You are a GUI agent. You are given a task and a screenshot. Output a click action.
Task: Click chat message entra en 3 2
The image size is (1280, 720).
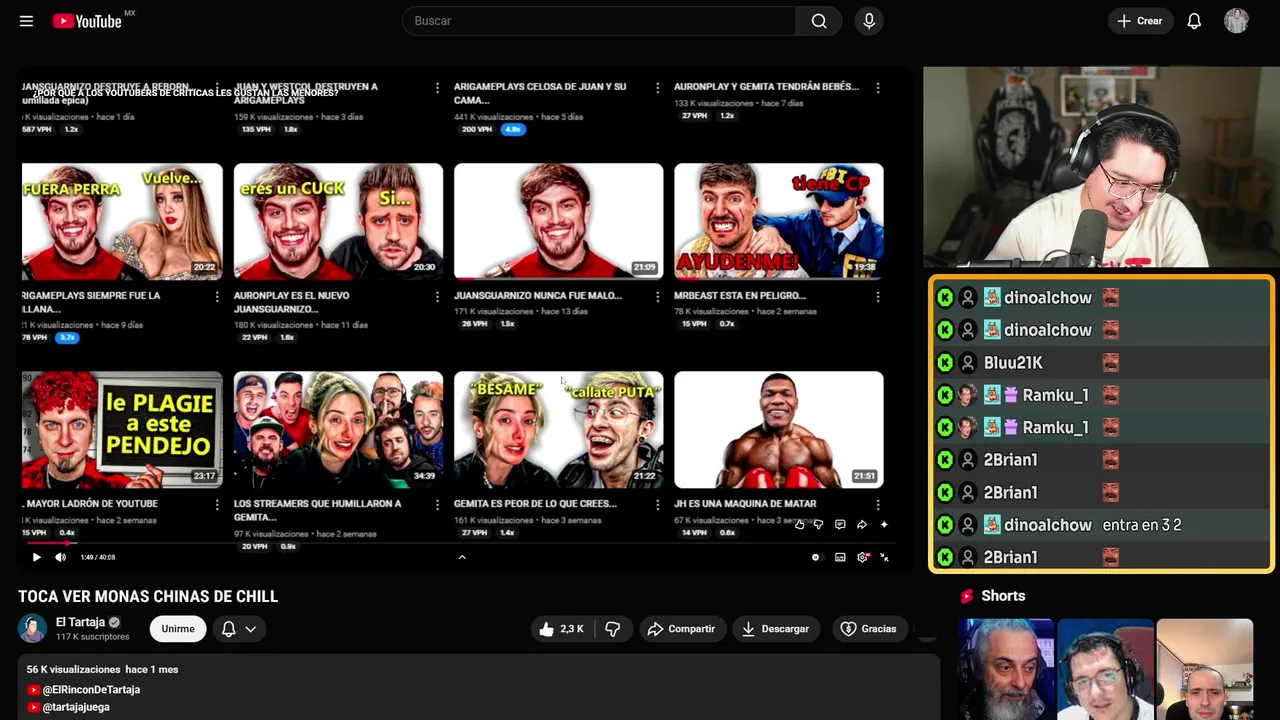click(x=1142, y=525)
